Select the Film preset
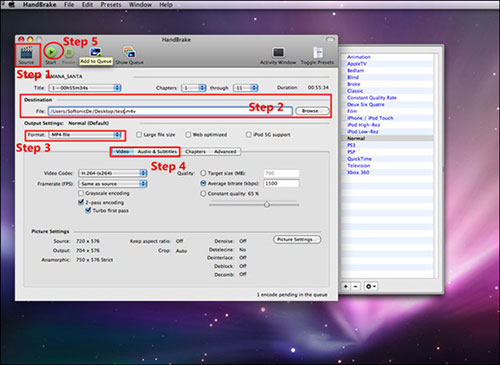Screen dimensions: 500x365 click(352, 111)
